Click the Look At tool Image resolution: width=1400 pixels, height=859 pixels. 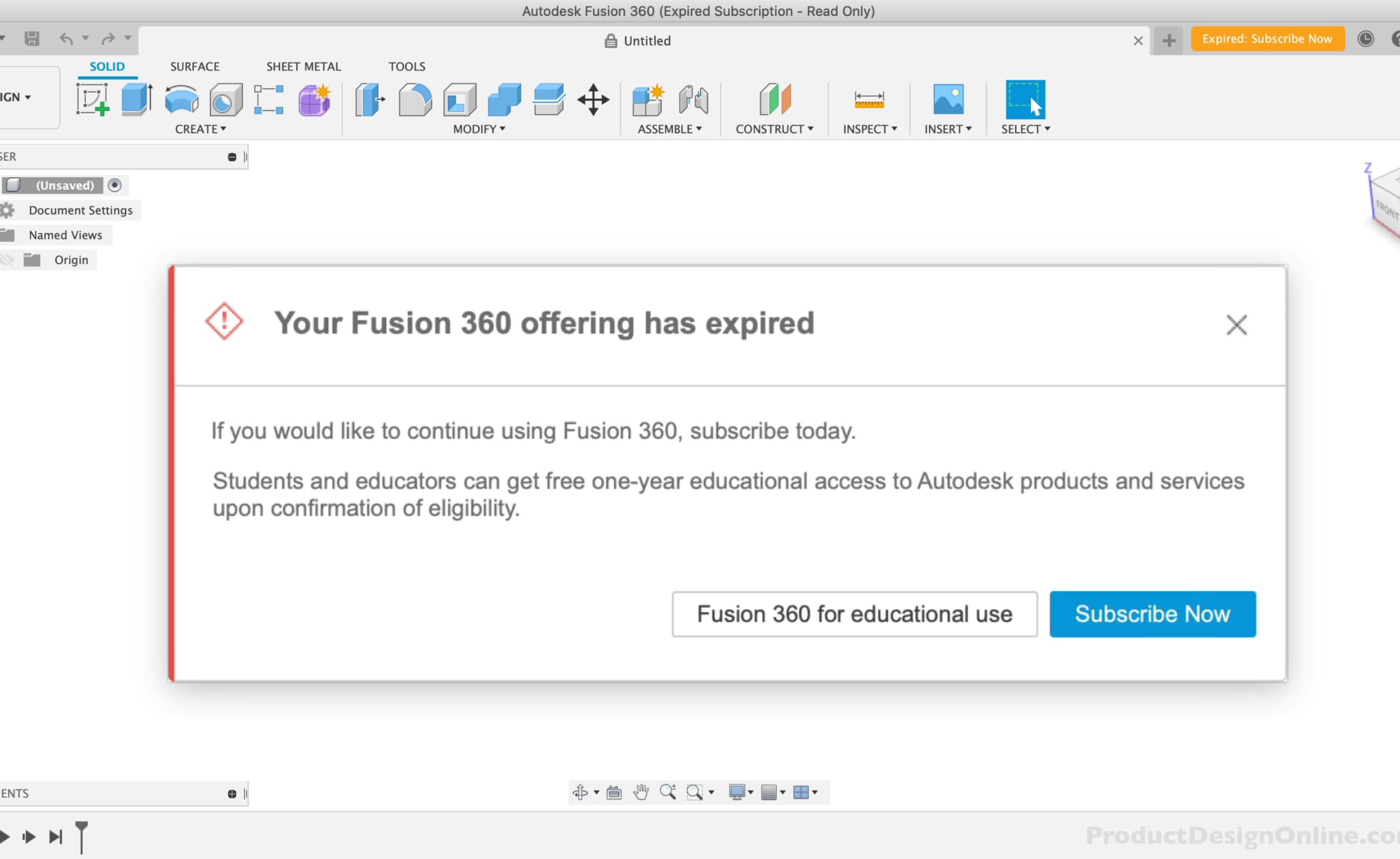[614, 792]
